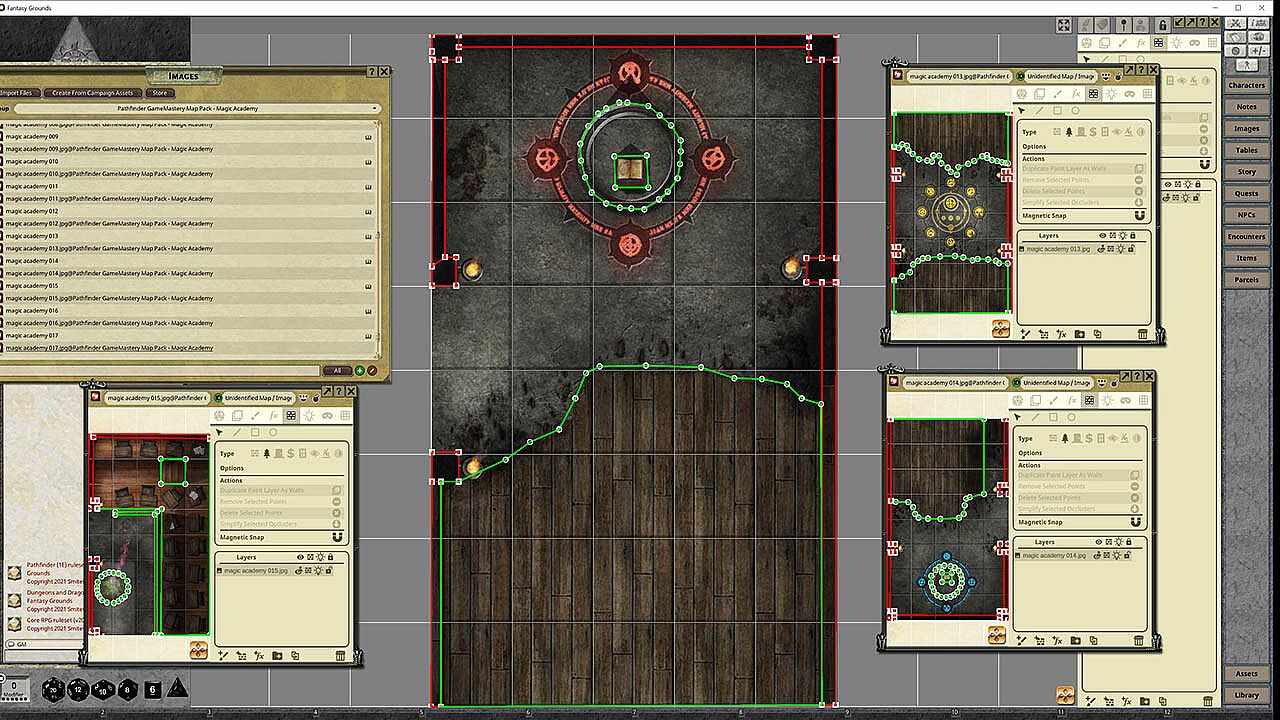Open the Notes sidebar button
The width and height of the screenshot is (1280, 720).
tap(1246, 107)
